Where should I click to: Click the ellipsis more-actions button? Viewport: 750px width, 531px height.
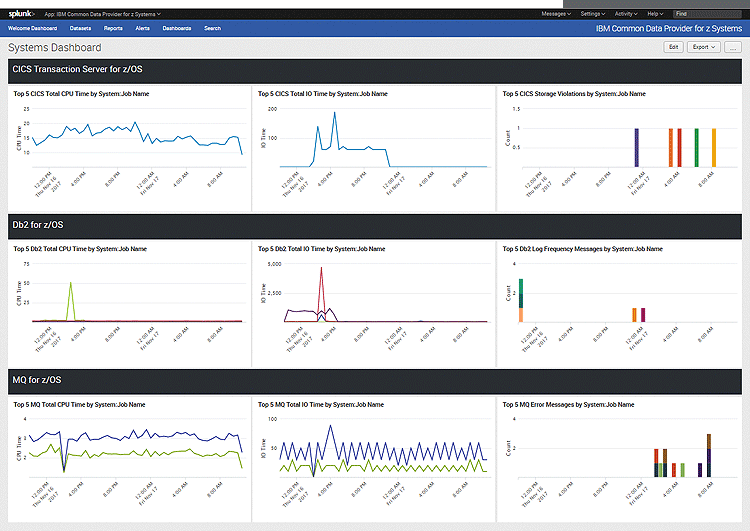[x=732, y=47]
